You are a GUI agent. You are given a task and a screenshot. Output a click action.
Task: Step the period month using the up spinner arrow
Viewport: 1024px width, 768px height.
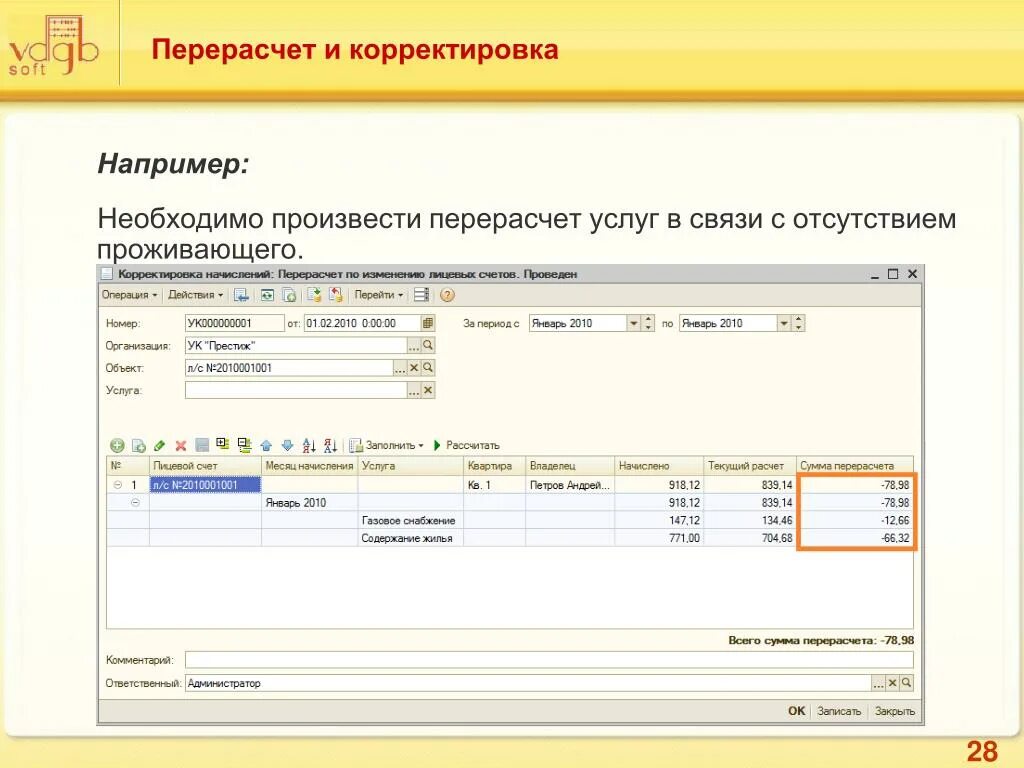point(646,318)
